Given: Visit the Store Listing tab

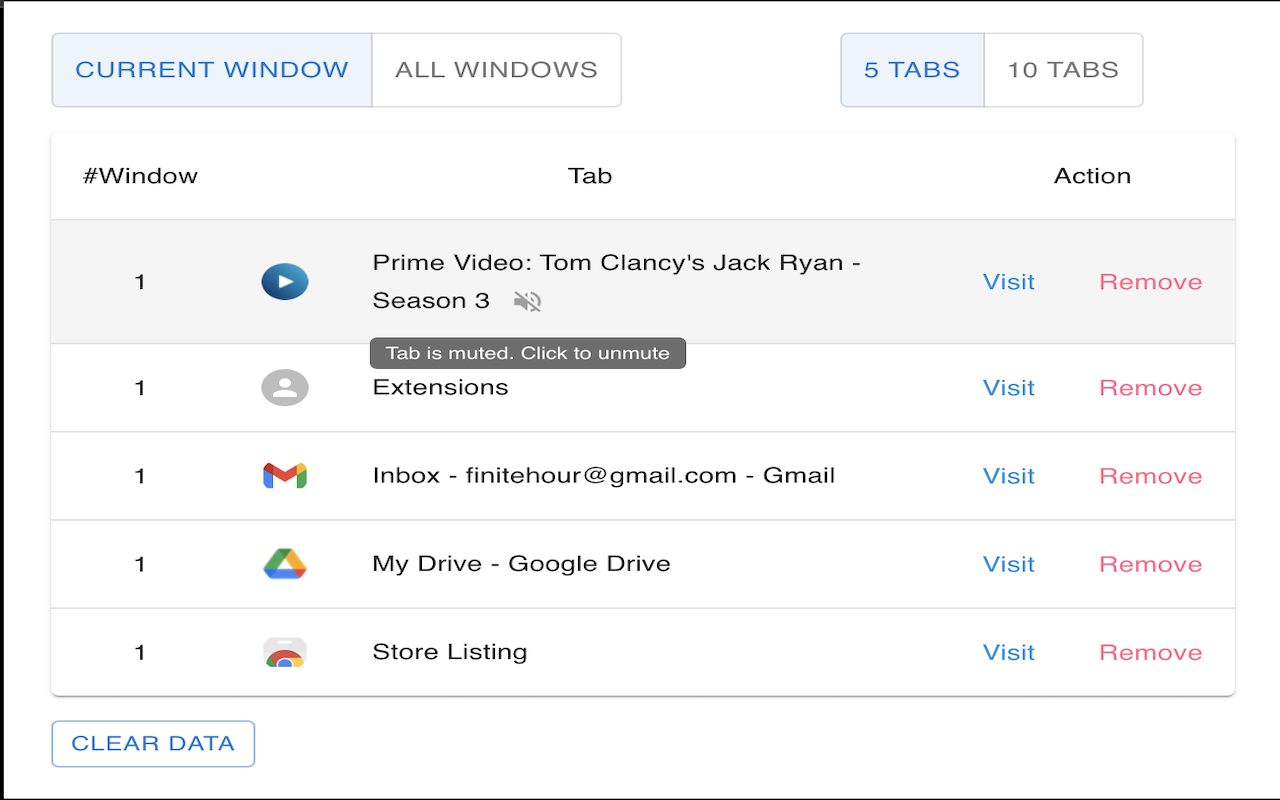Looking at the screenshot, I should (x=1008, y=651).
